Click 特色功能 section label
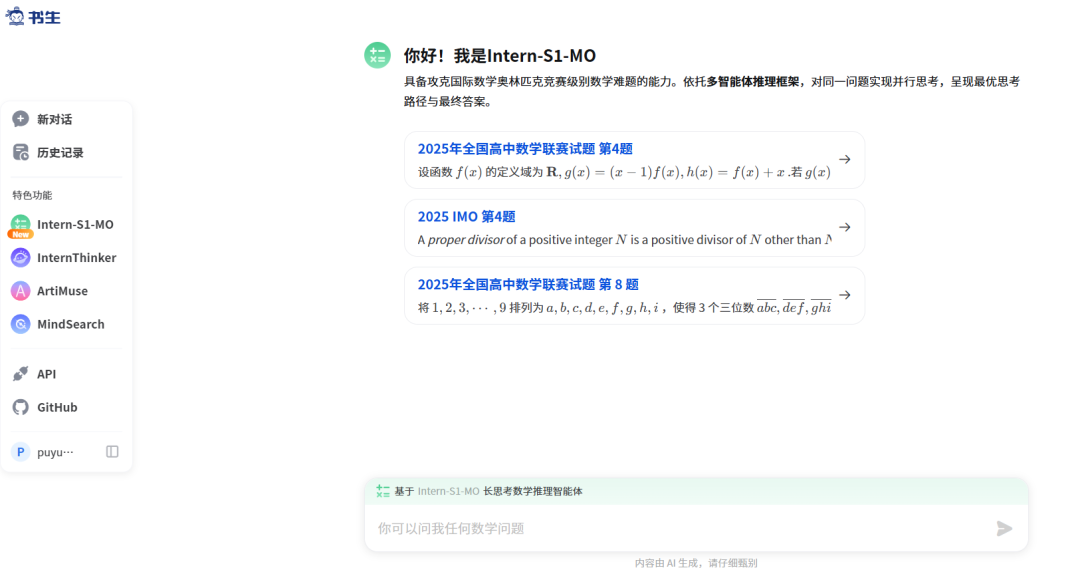This screenshot has height=572, width=1080. (x=32, y=195)
